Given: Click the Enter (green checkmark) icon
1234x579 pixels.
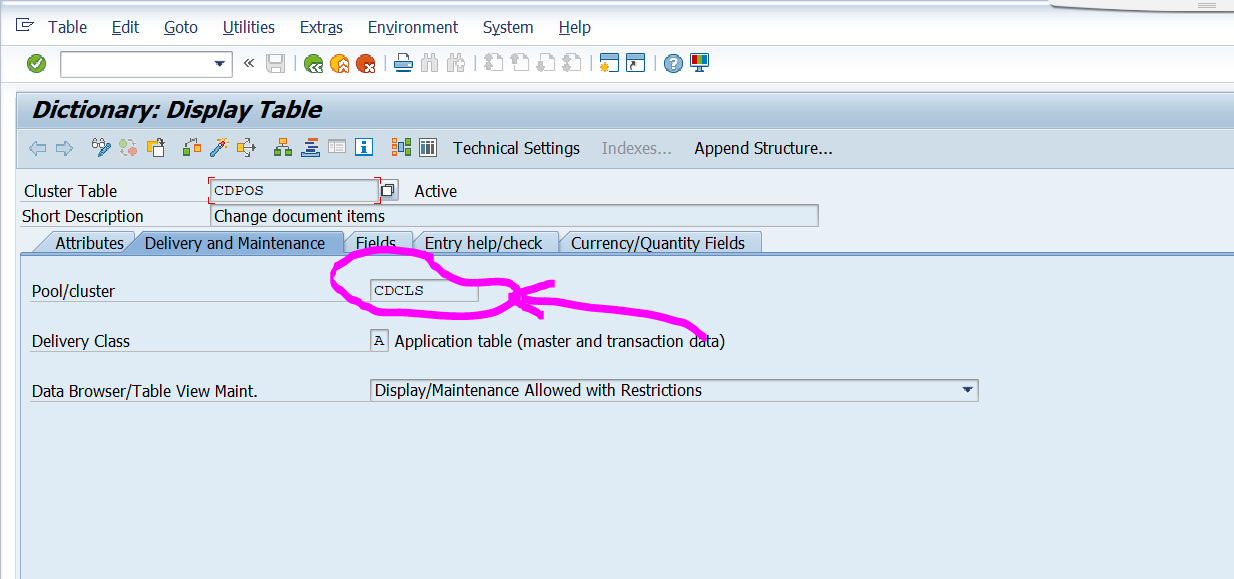Looking at the screenshot, I should coord(36,63).
